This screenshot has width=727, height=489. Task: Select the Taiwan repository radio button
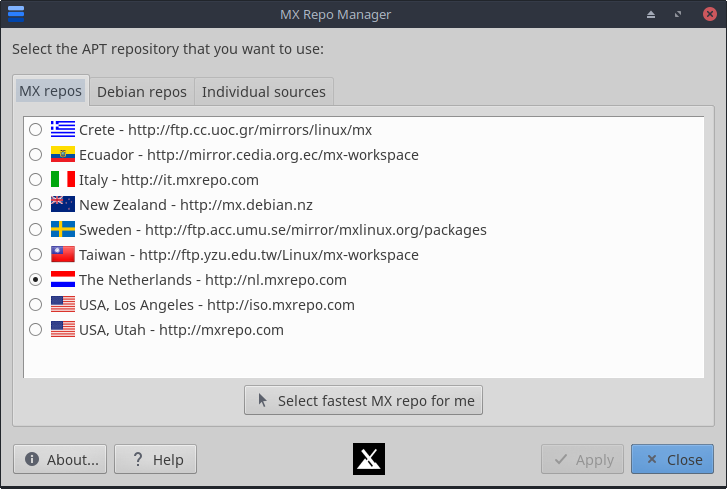[x=35, y=254]
